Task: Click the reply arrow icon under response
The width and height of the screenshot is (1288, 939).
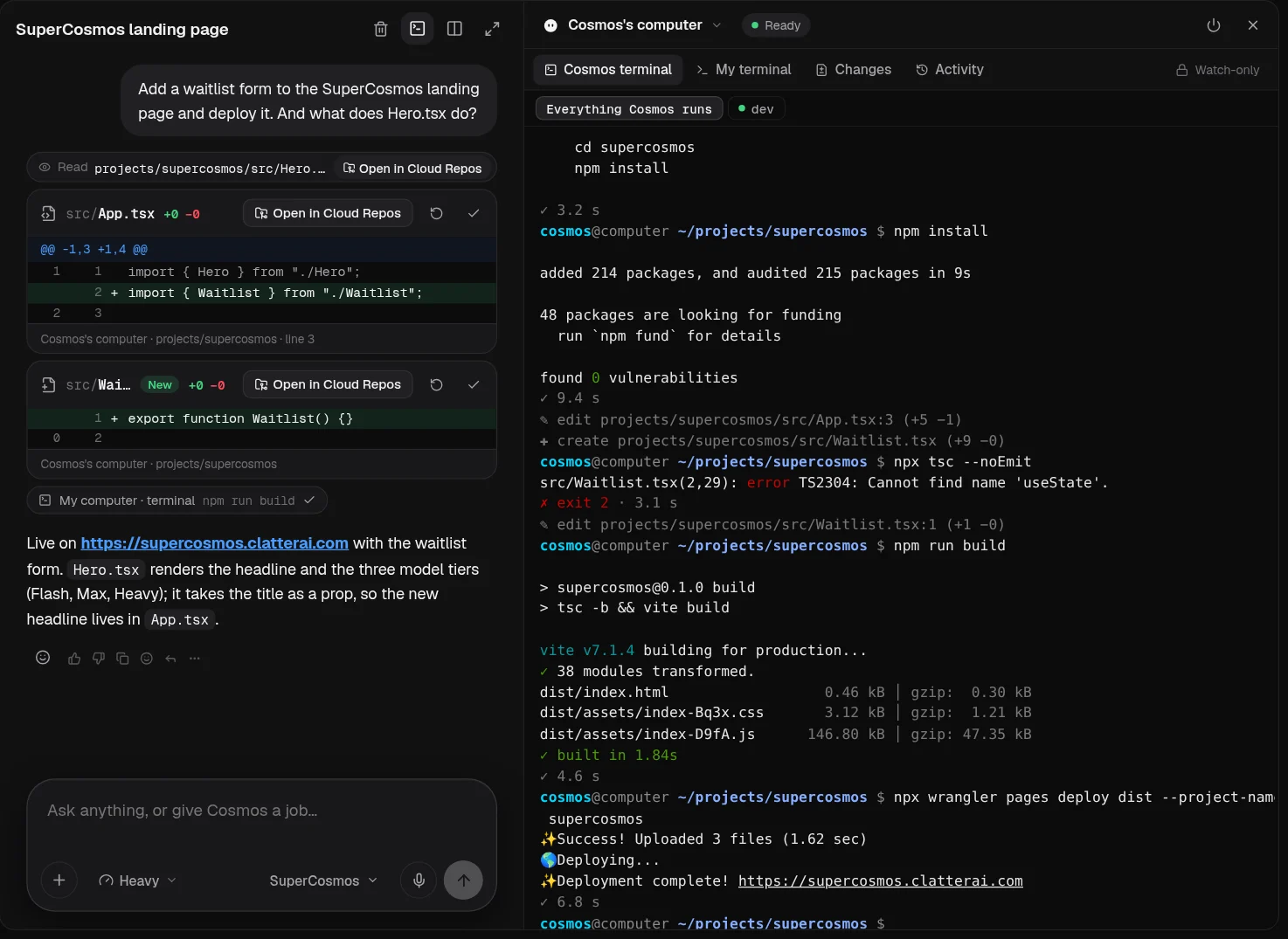Action: click(171, 659)
